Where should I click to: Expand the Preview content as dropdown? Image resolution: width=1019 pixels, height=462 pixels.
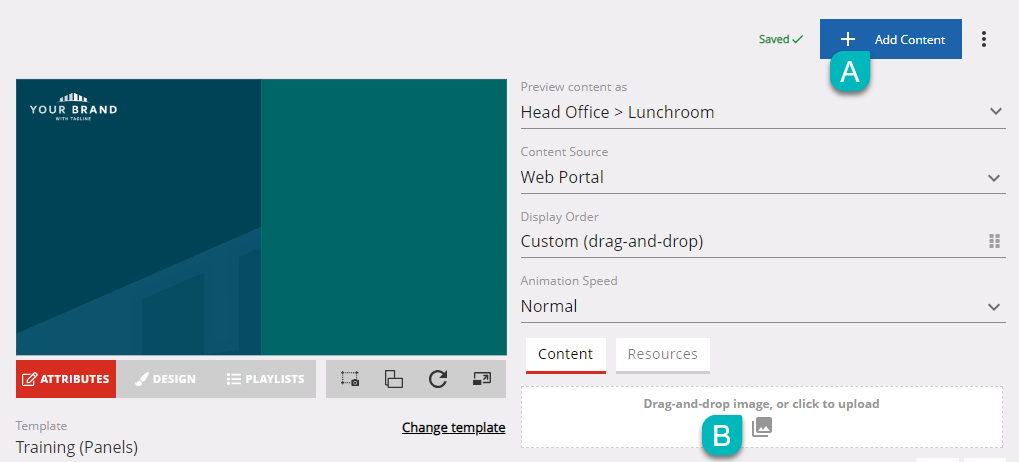tap(995, 112)
